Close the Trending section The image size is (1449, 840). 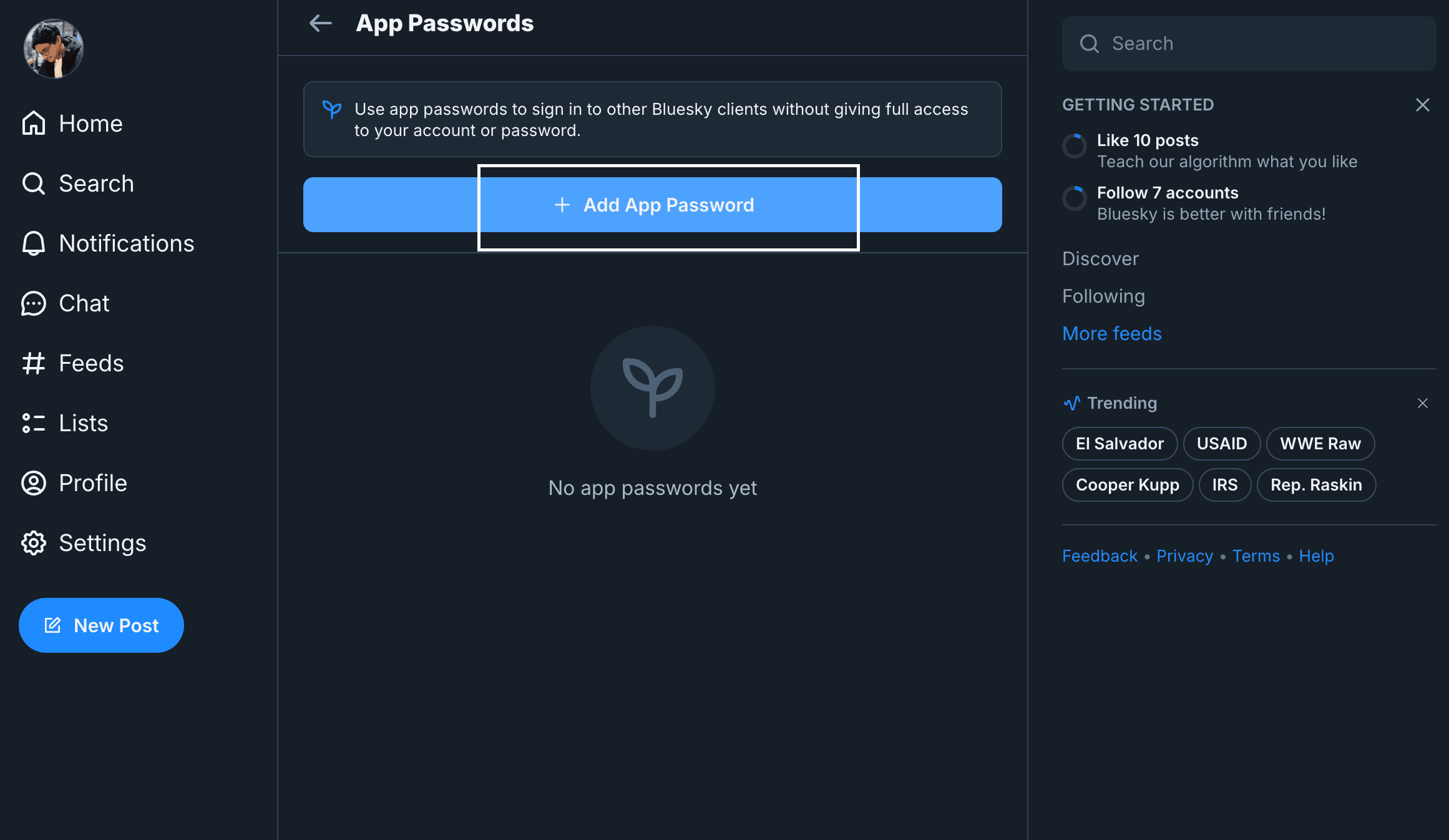tap(1423, 403)
